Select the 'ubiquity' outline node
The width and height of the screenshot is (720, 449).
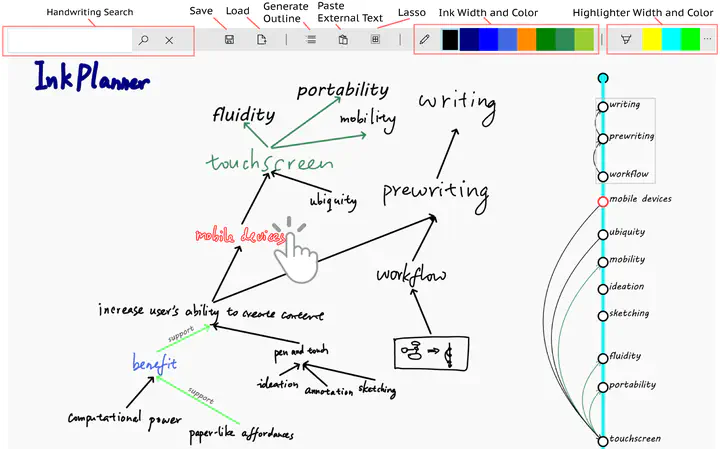[603, 235]
